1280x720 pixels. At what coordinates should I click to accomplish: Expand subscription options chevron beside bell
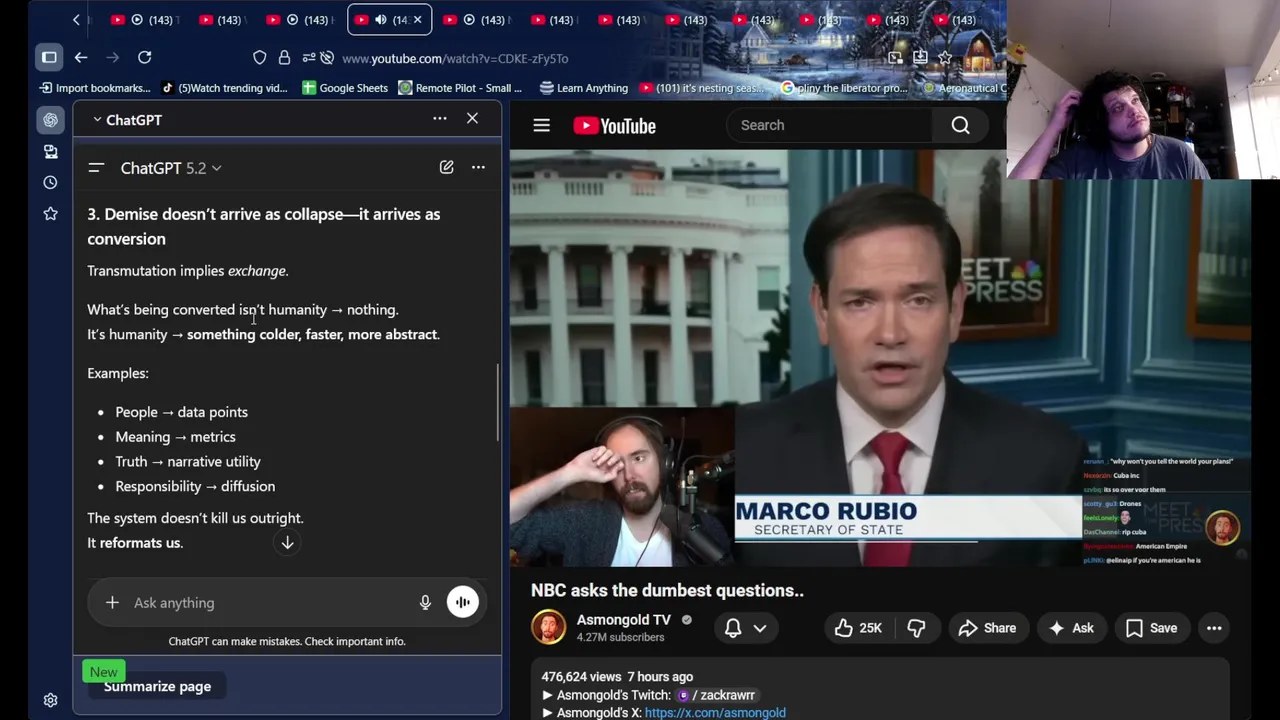(760, 628)
